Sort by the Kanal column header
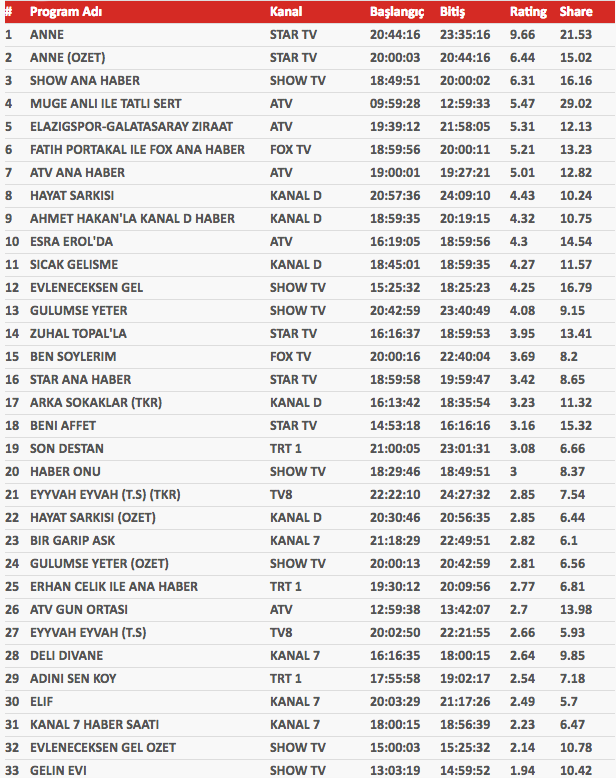The height and width of the screenshot is (778, 616). 285,12
